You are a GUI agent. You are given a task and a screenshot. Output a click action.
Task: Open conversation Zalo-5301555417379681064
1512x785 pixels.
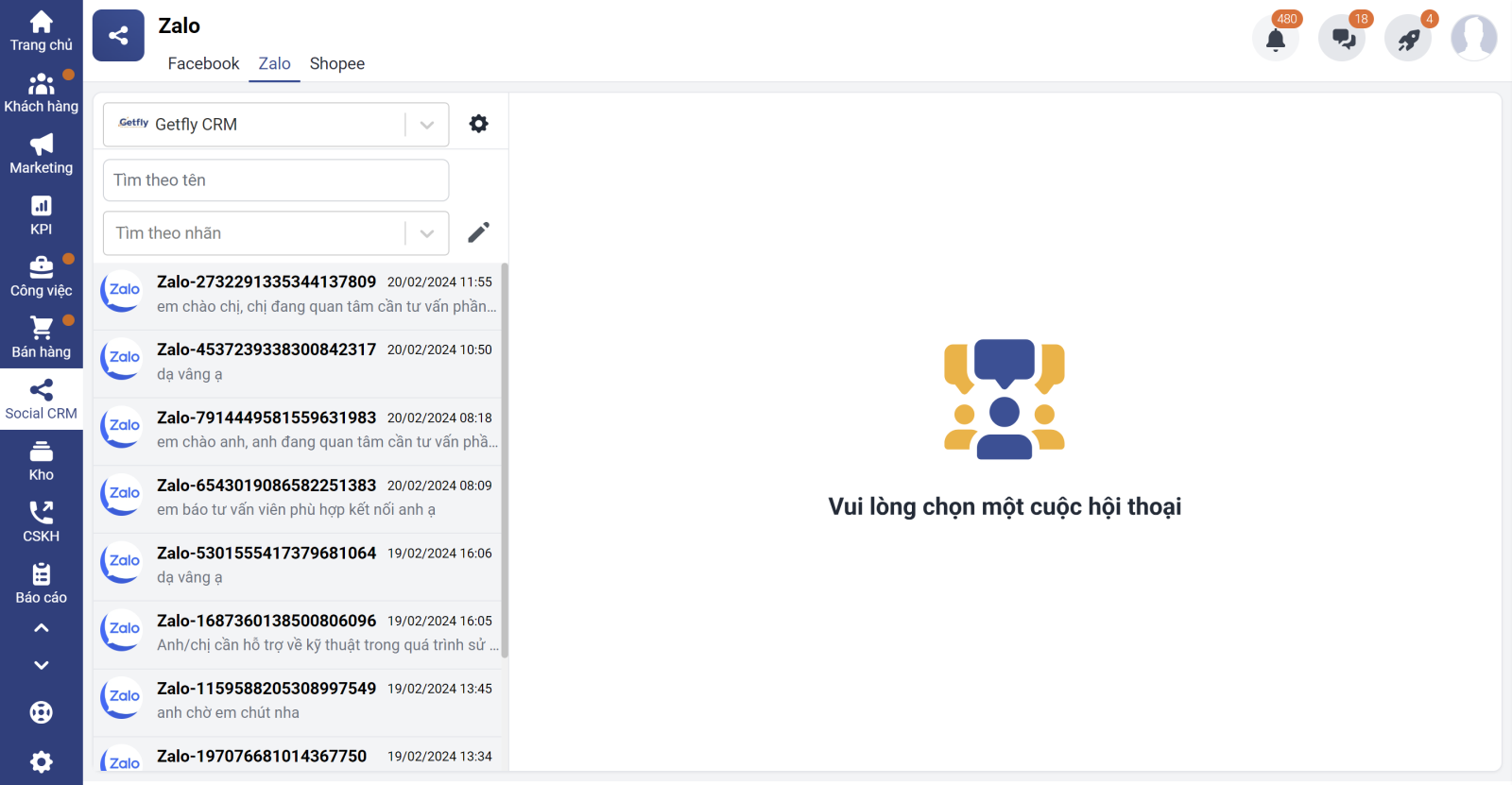click(x=299, y=567)
